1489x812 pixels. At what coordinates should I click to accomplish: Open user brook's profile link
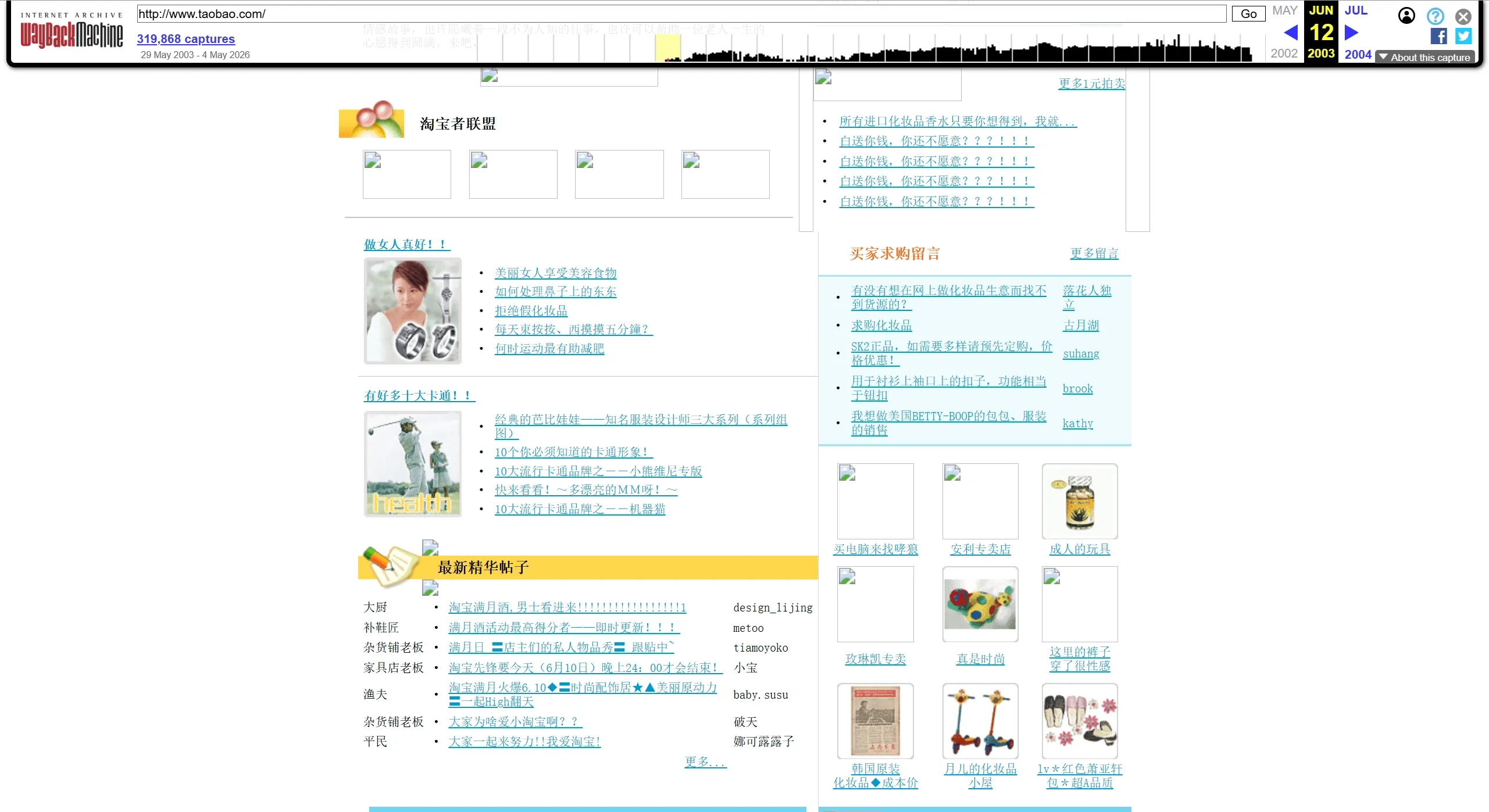[1077, 388]
